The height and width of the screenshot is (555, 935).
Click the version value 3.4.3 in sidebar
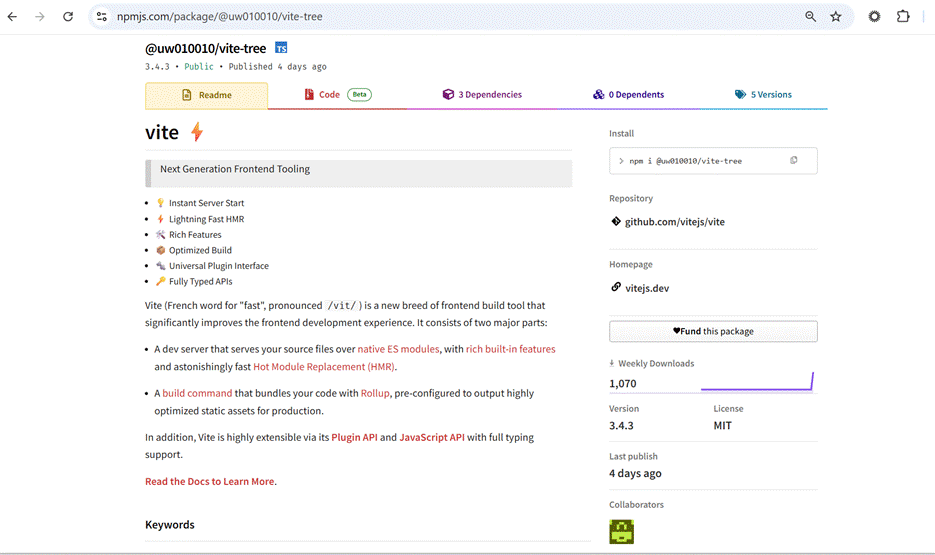tap(621, 426)
